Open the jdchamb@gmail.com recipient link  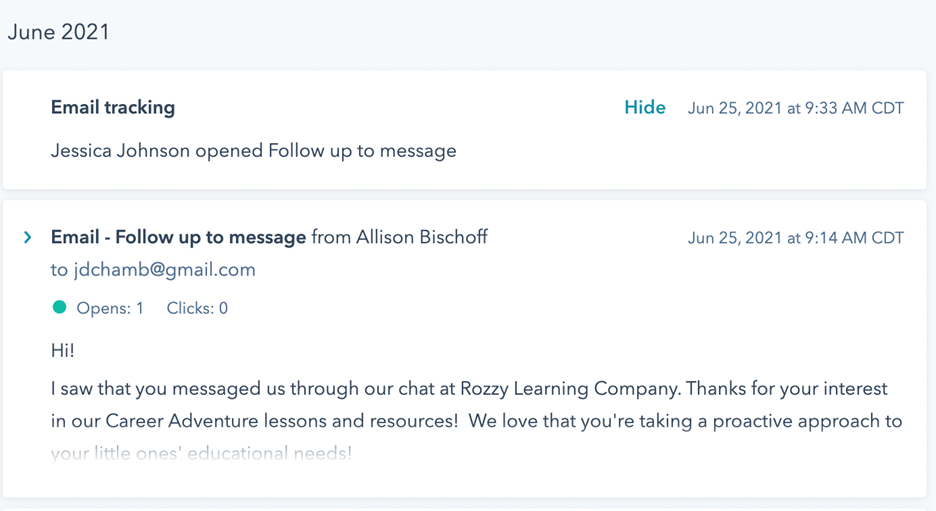coord(153,270)
